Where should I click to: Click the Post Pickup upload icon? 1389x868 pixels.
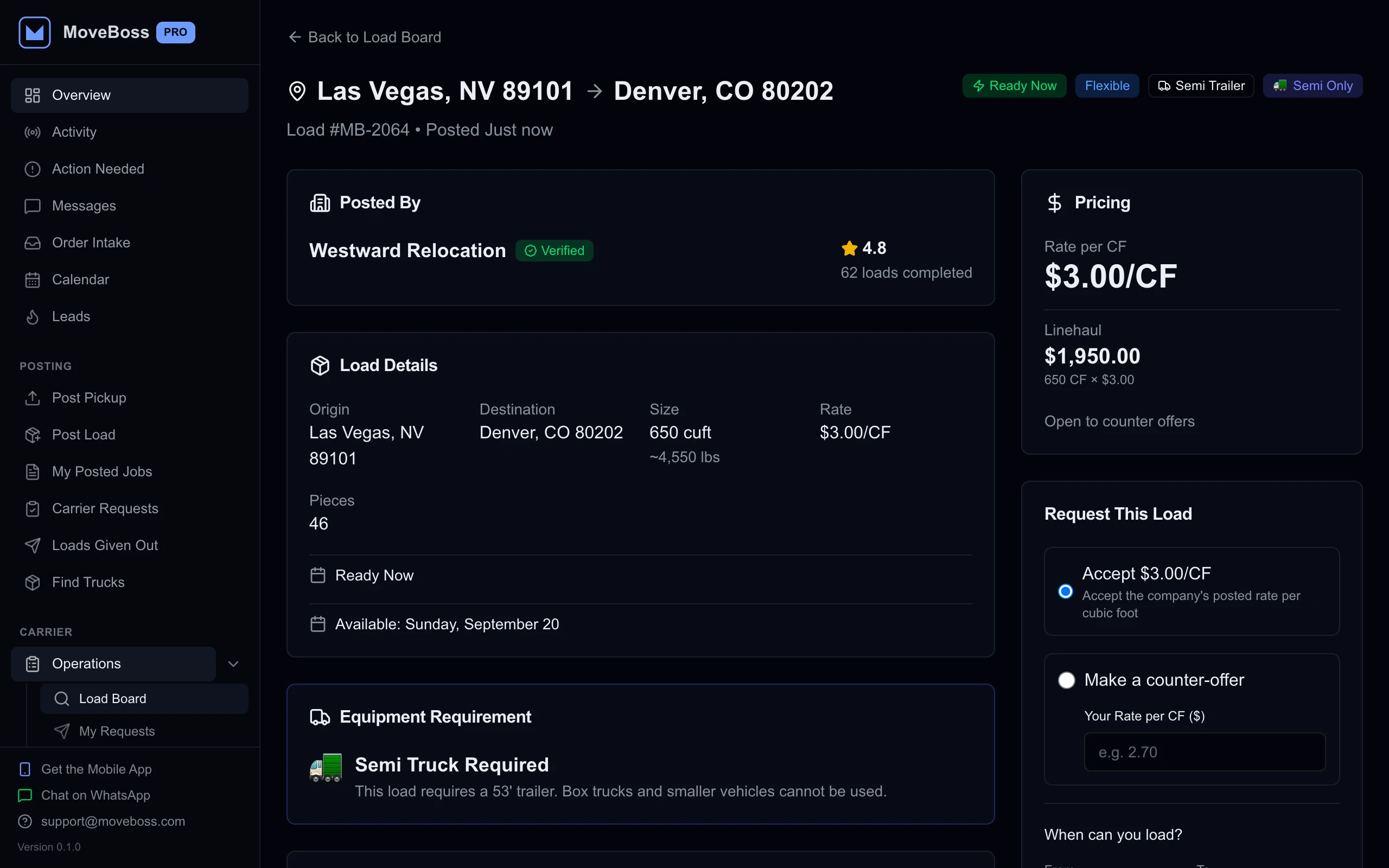pyautogui.click(x=33, y=398)
